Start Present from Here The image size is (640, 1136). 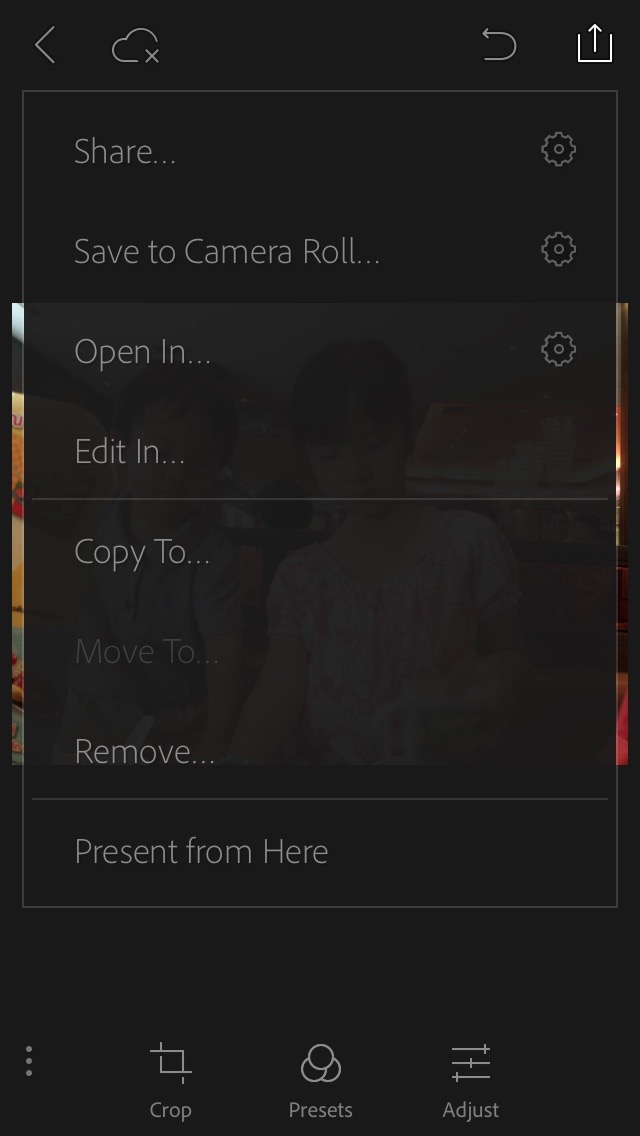[201, 852]
